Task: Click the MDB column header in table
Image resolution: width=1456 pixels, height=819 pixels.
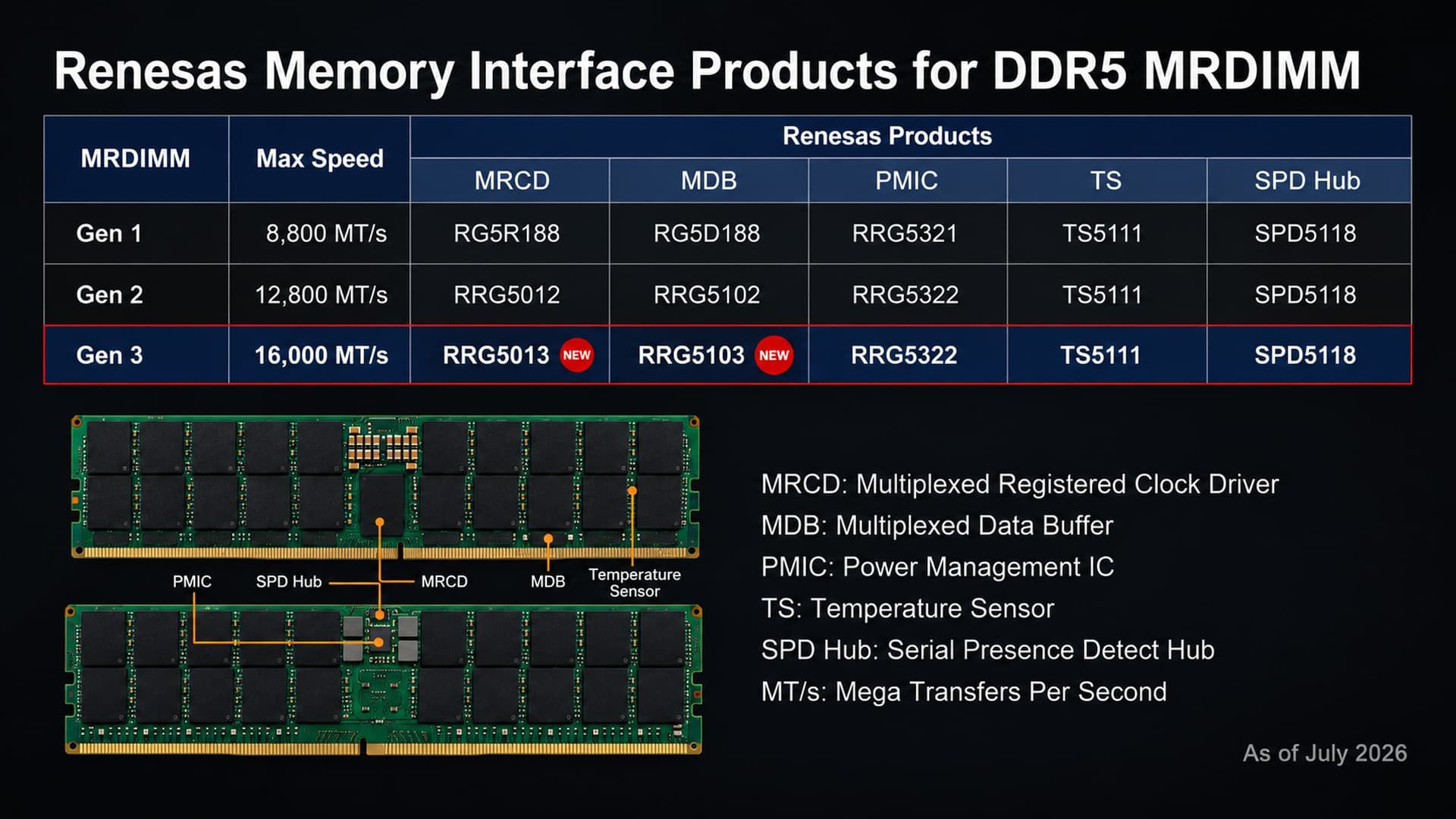Action: coord(708,180)
